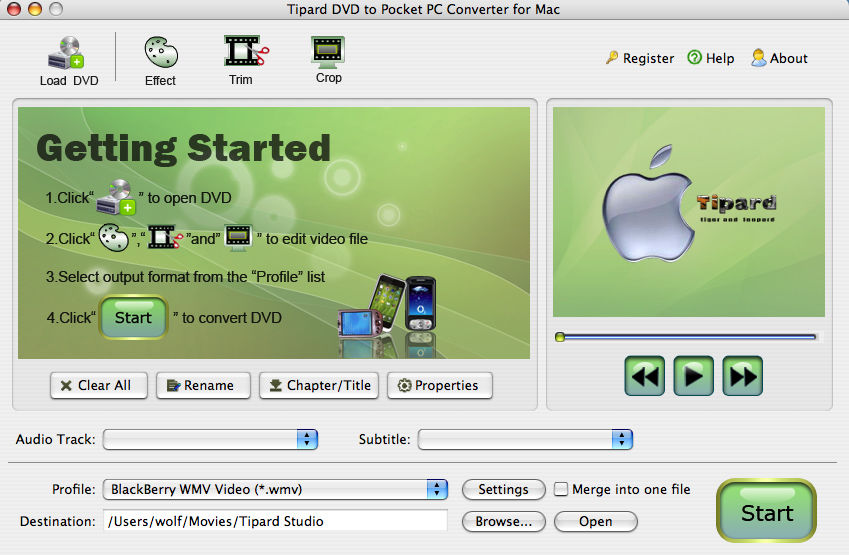The image size is (849, 555).
Task: Click the Tipard Apple logo preview area
Action: 689,212
